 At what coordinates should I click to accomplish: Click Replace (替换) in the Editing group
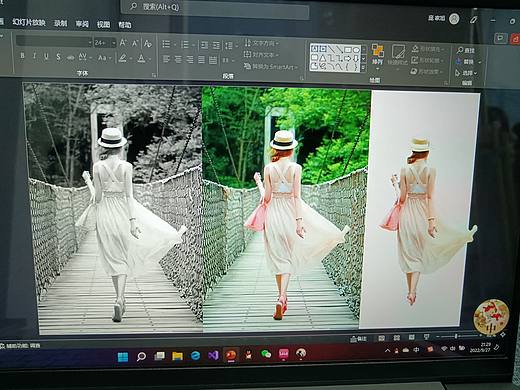468,62
